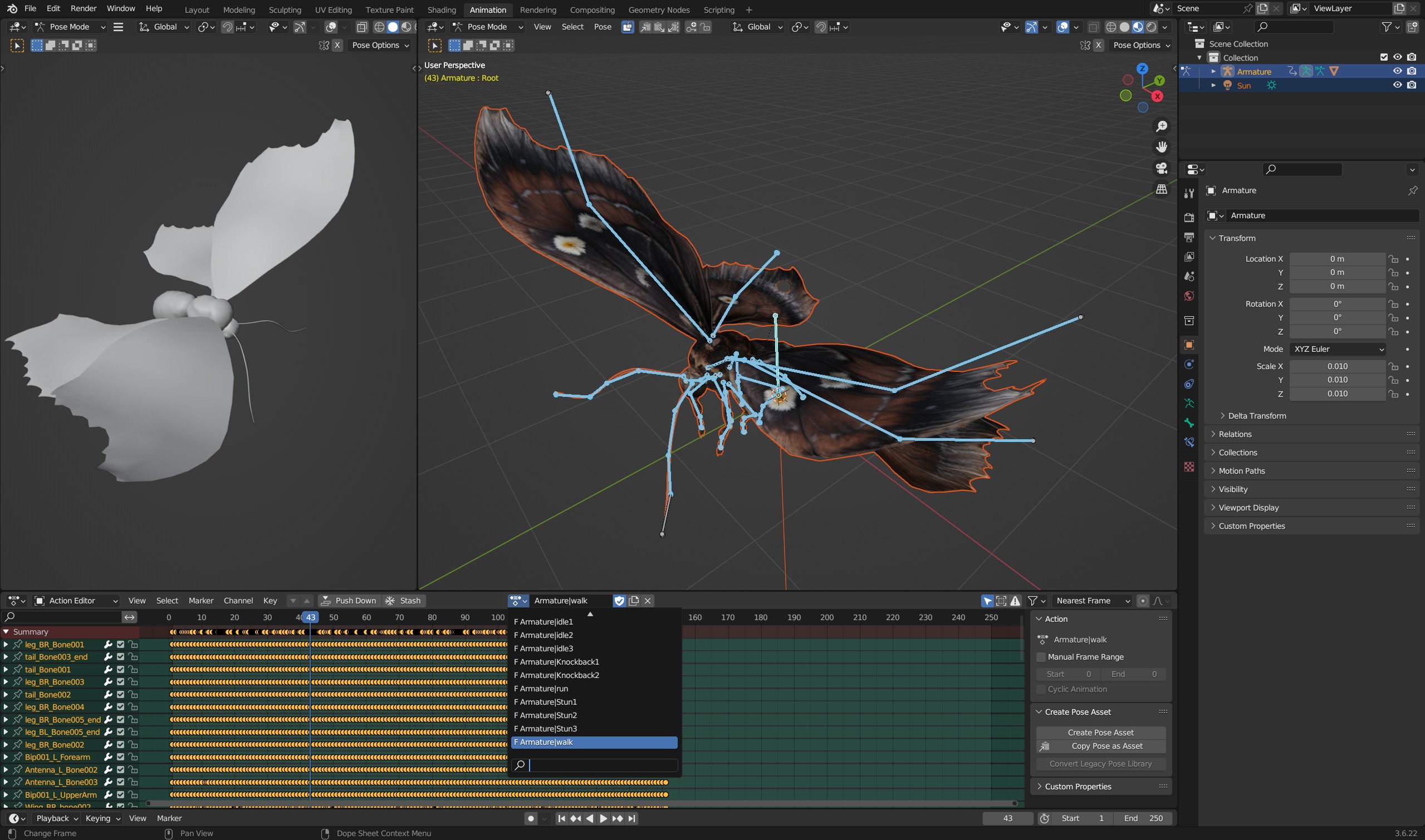Open the XYZ Euler rotation mode dropdown

coord(1337,348)
